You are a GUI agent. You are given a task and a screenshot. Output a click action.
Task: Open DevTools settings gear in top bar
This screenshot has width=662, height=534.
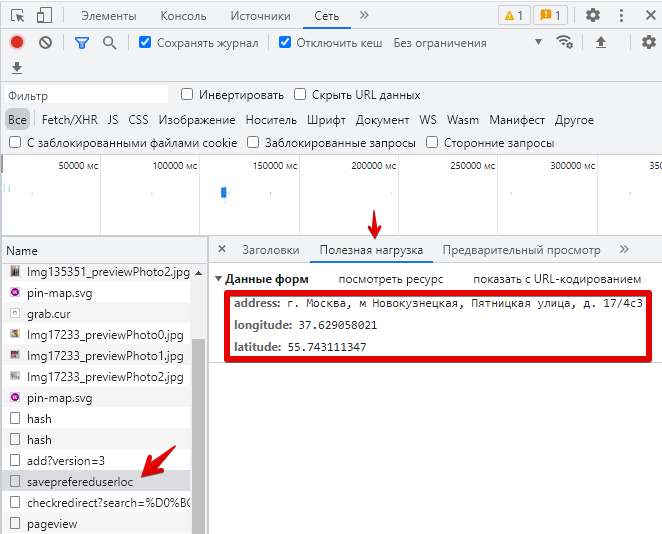(593, 15)
